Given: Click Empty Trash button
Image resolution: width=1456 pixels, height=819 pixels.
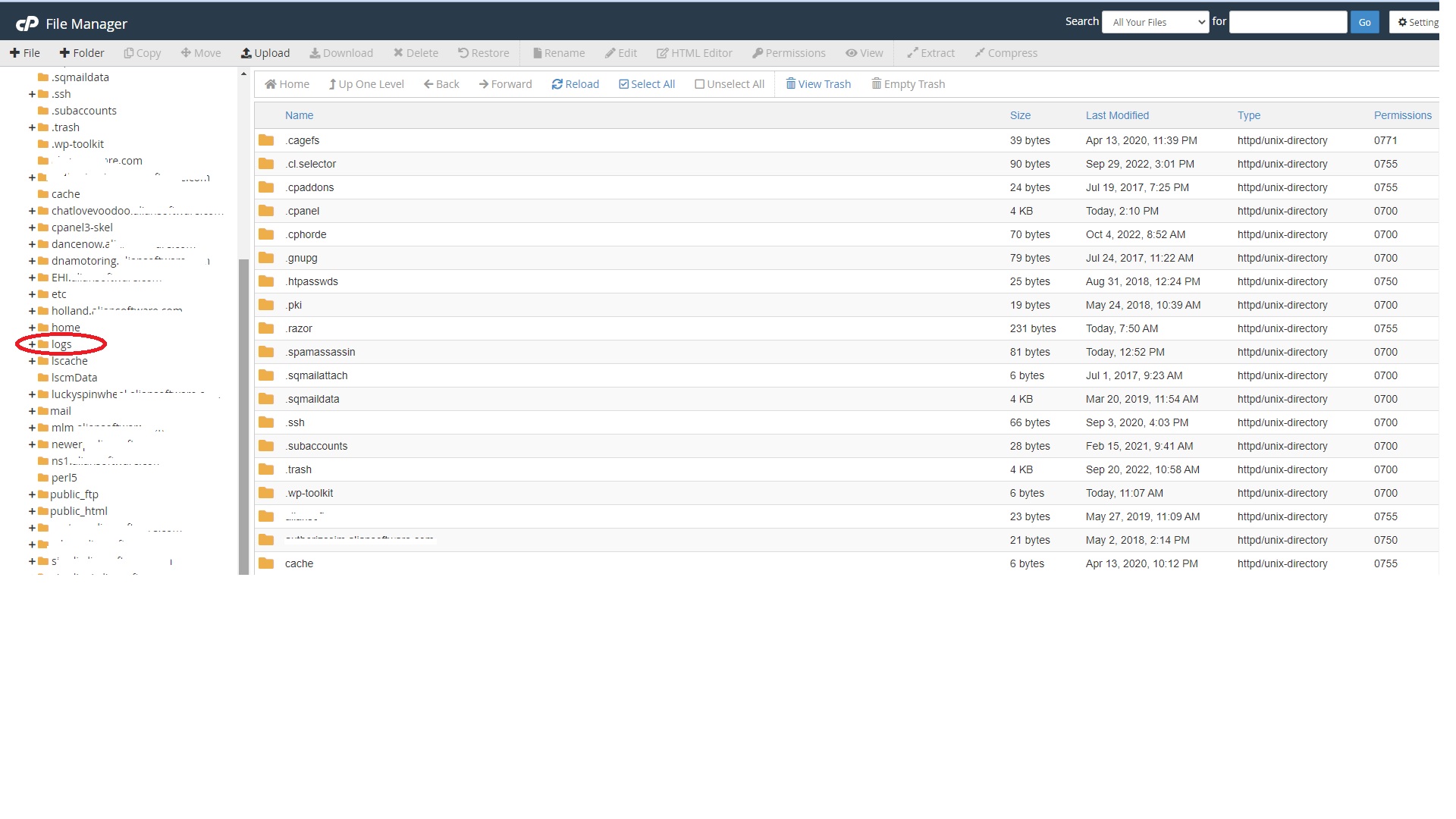Looking at the screenshot, I should 908,84.
